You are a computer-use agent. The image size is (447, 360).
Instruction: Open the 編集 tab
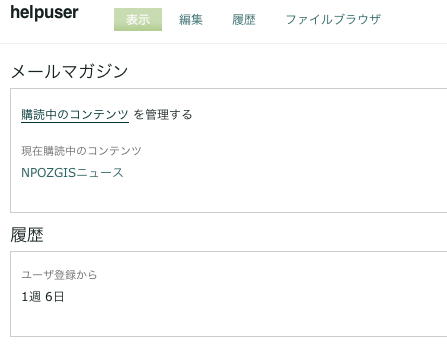tap(191, 19)
